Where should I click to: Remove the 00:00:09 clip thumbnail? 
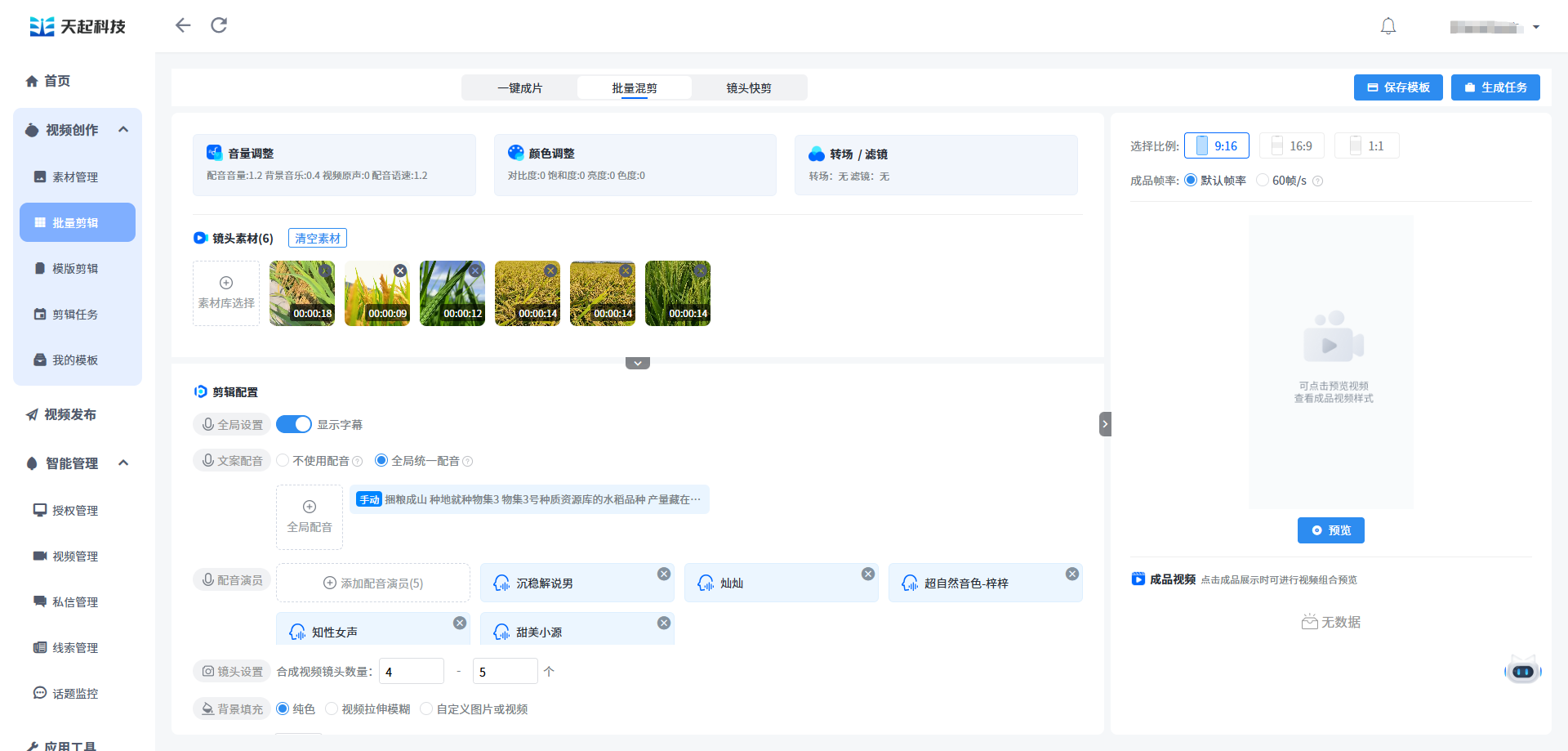point(400,270)
